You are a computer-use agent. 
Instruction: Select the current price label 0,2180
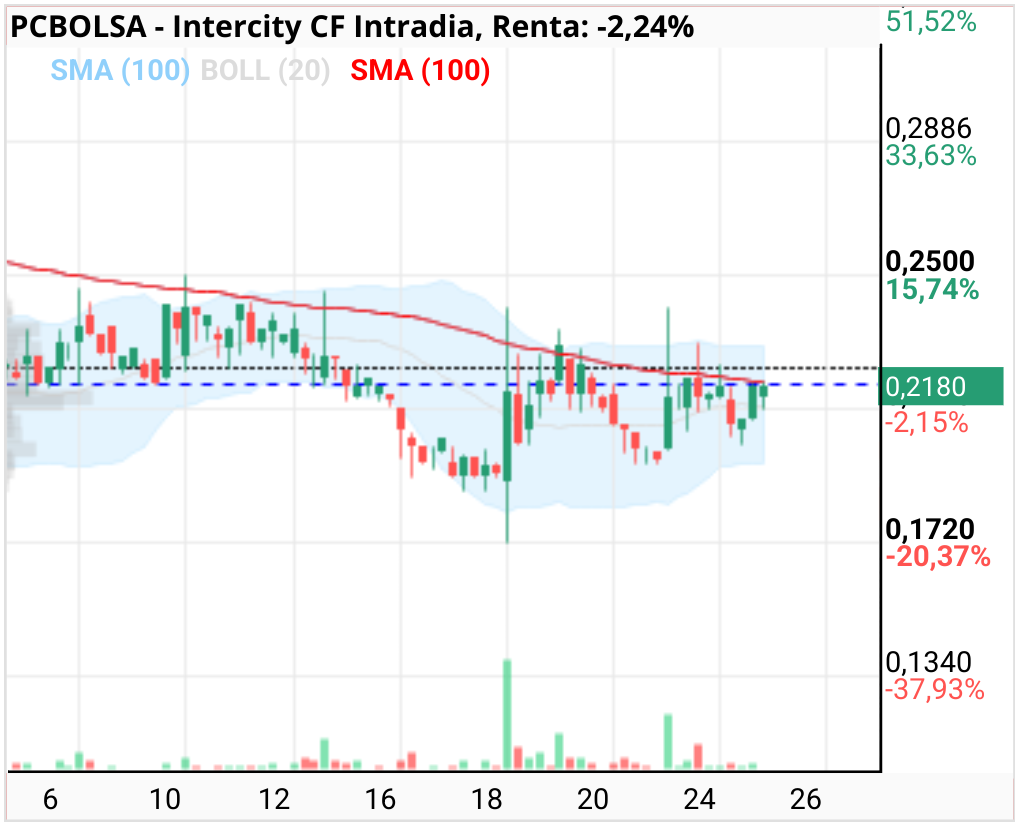[940, 387]
